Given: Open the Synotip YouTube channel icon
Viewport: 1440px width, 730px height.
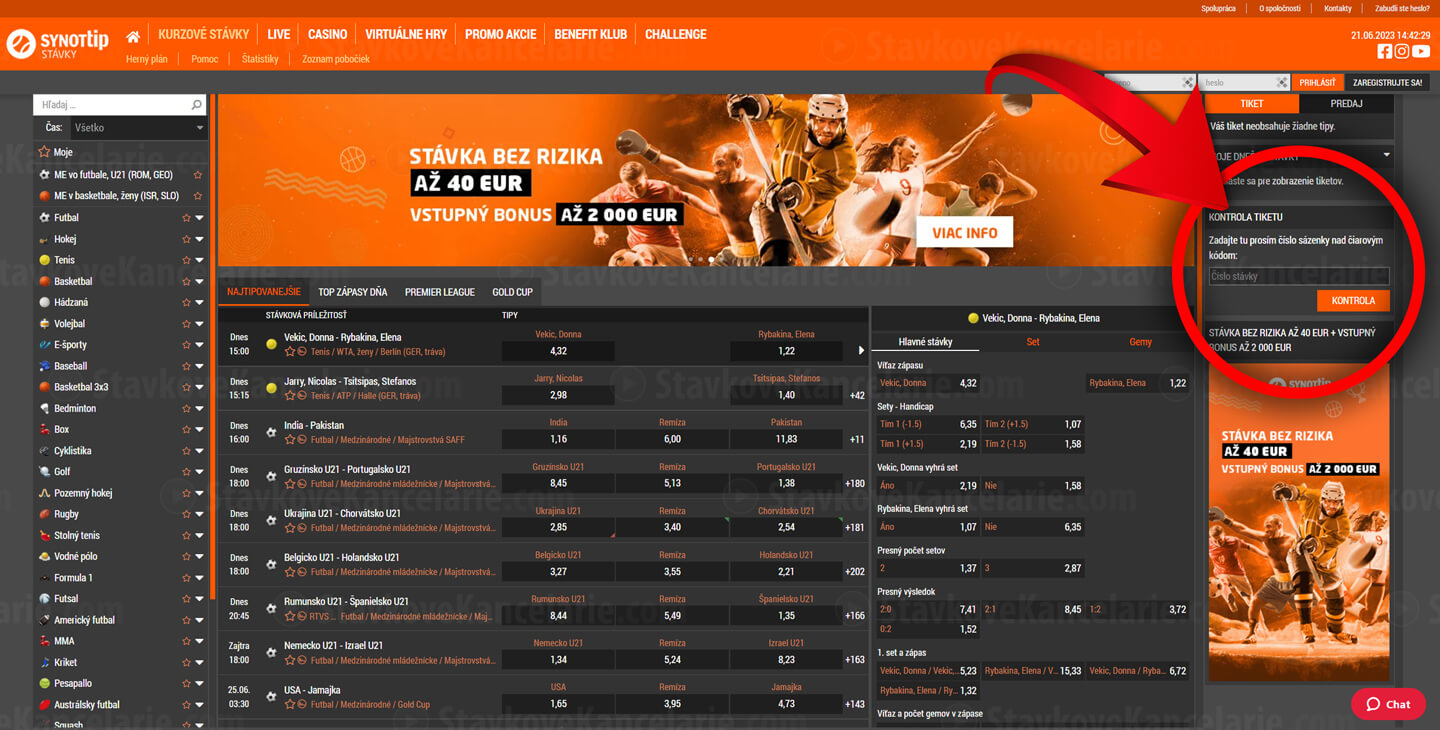Looking at the screenshot, I should [x=1421, y=52].
